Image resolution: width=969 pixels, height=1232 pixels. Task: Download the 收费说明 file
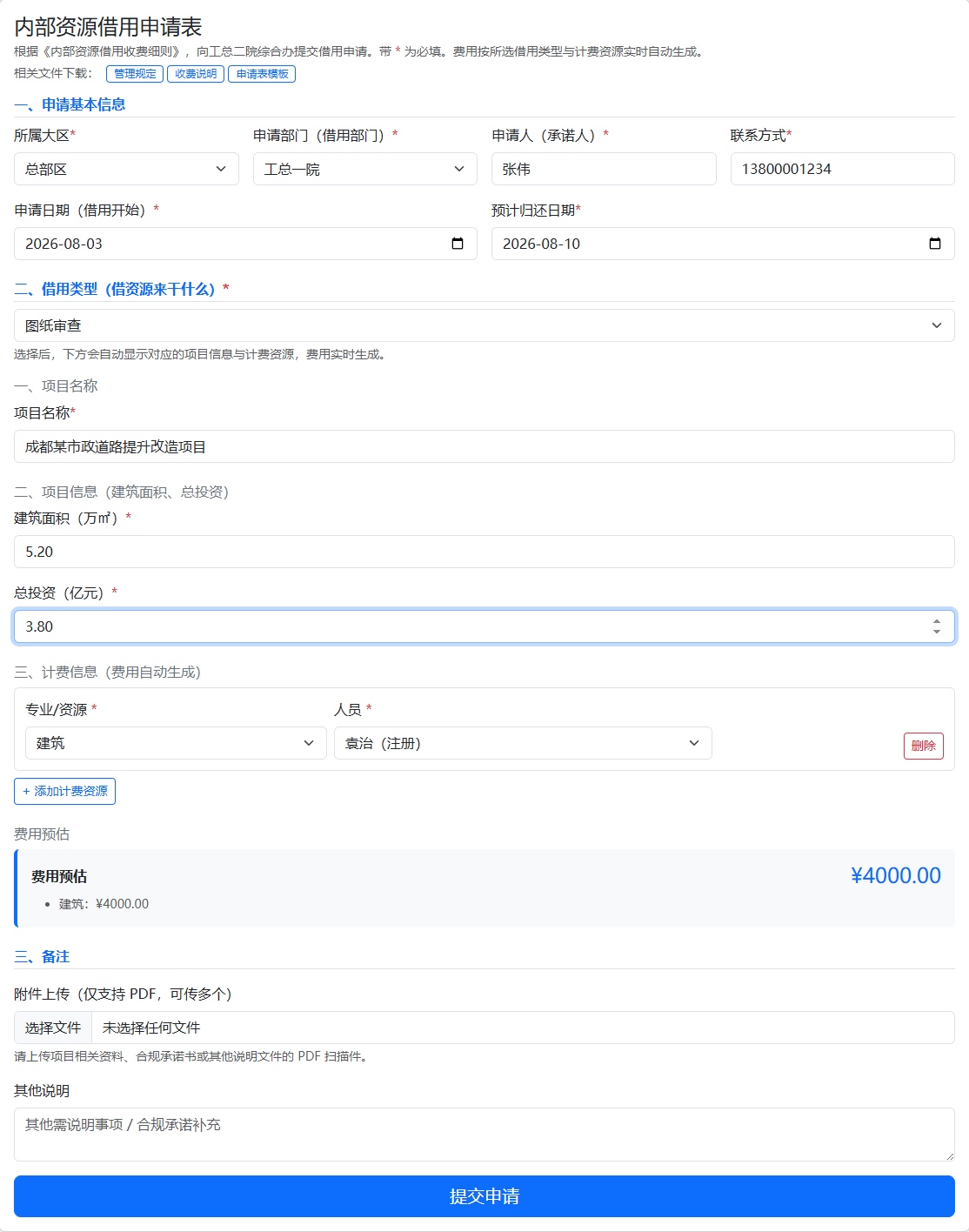196,74
